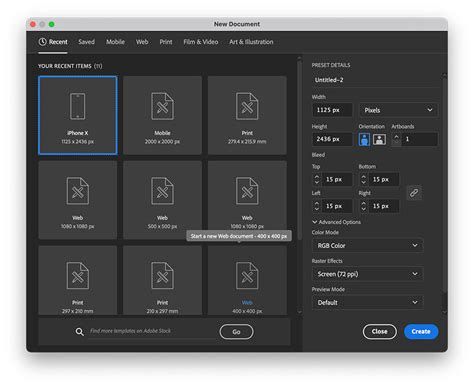Set portrait orientation
474x387 pixels.
point(364,139)
